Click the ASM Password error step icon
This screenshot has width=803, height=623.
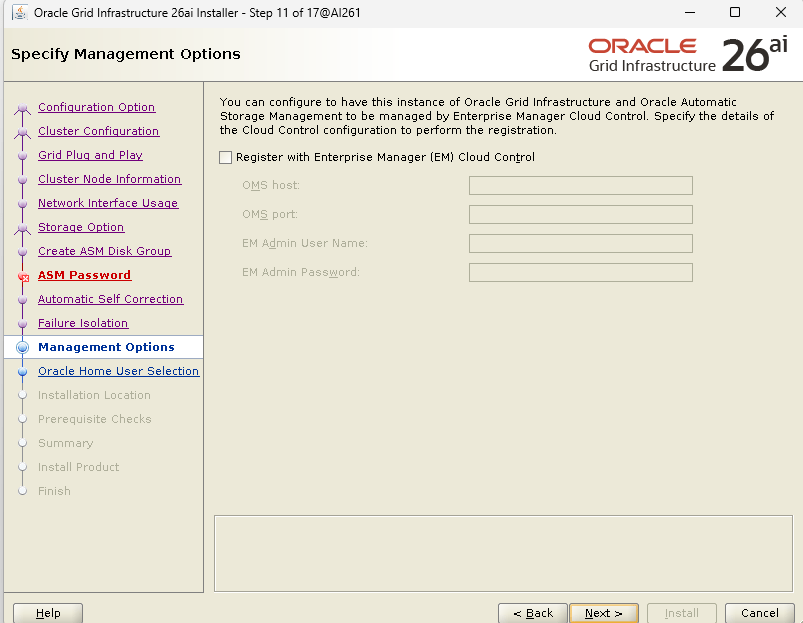22,276
